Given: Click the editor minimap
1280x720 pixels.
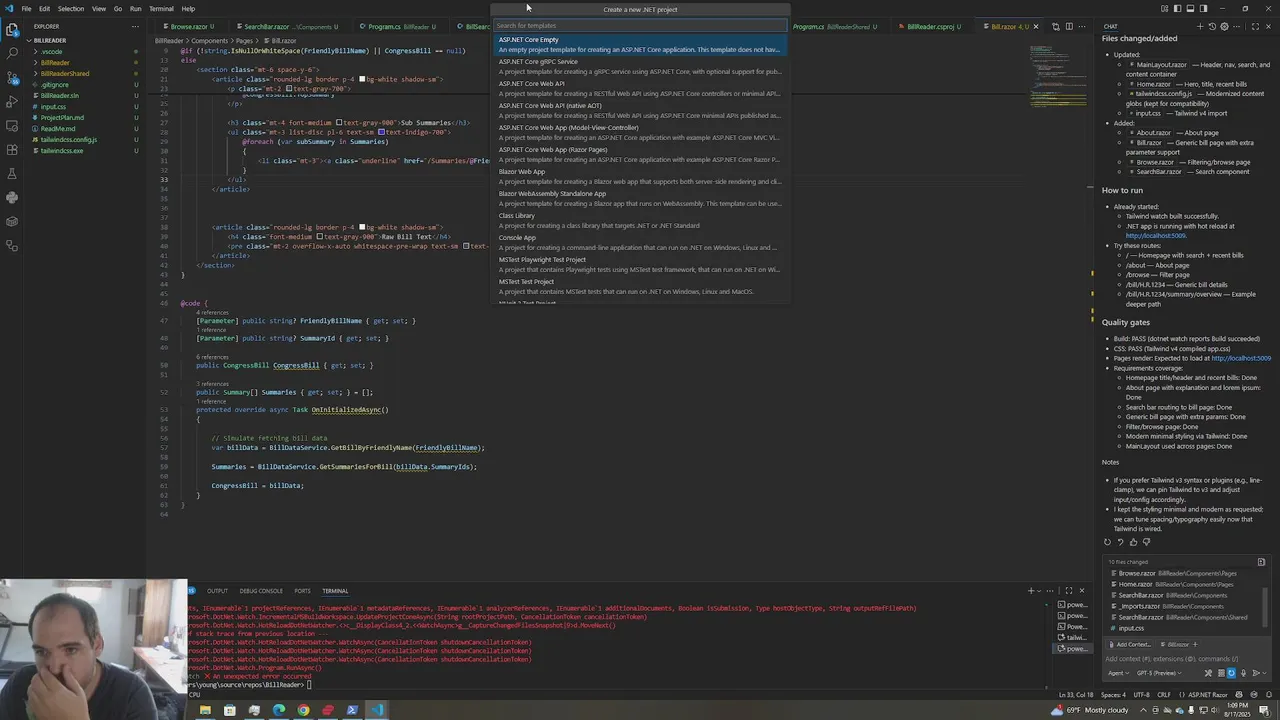Looking at the screenshot, I should pos(1060,75).
